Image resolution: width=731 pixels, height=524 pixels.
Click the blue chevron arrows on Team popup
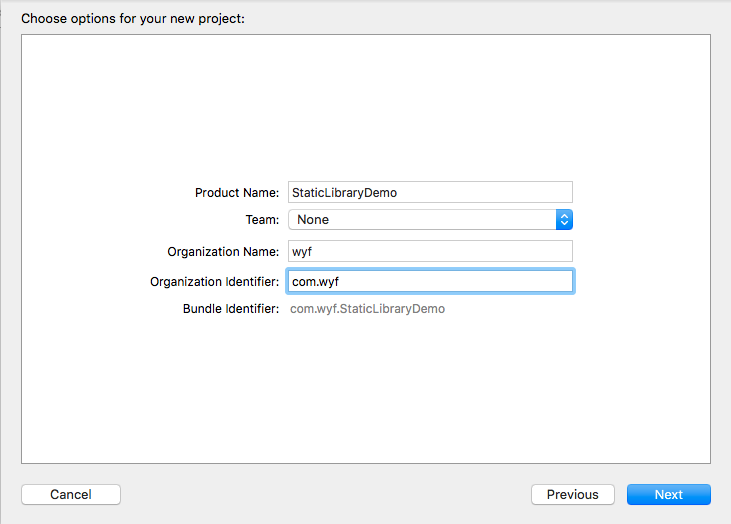[564, 219]
